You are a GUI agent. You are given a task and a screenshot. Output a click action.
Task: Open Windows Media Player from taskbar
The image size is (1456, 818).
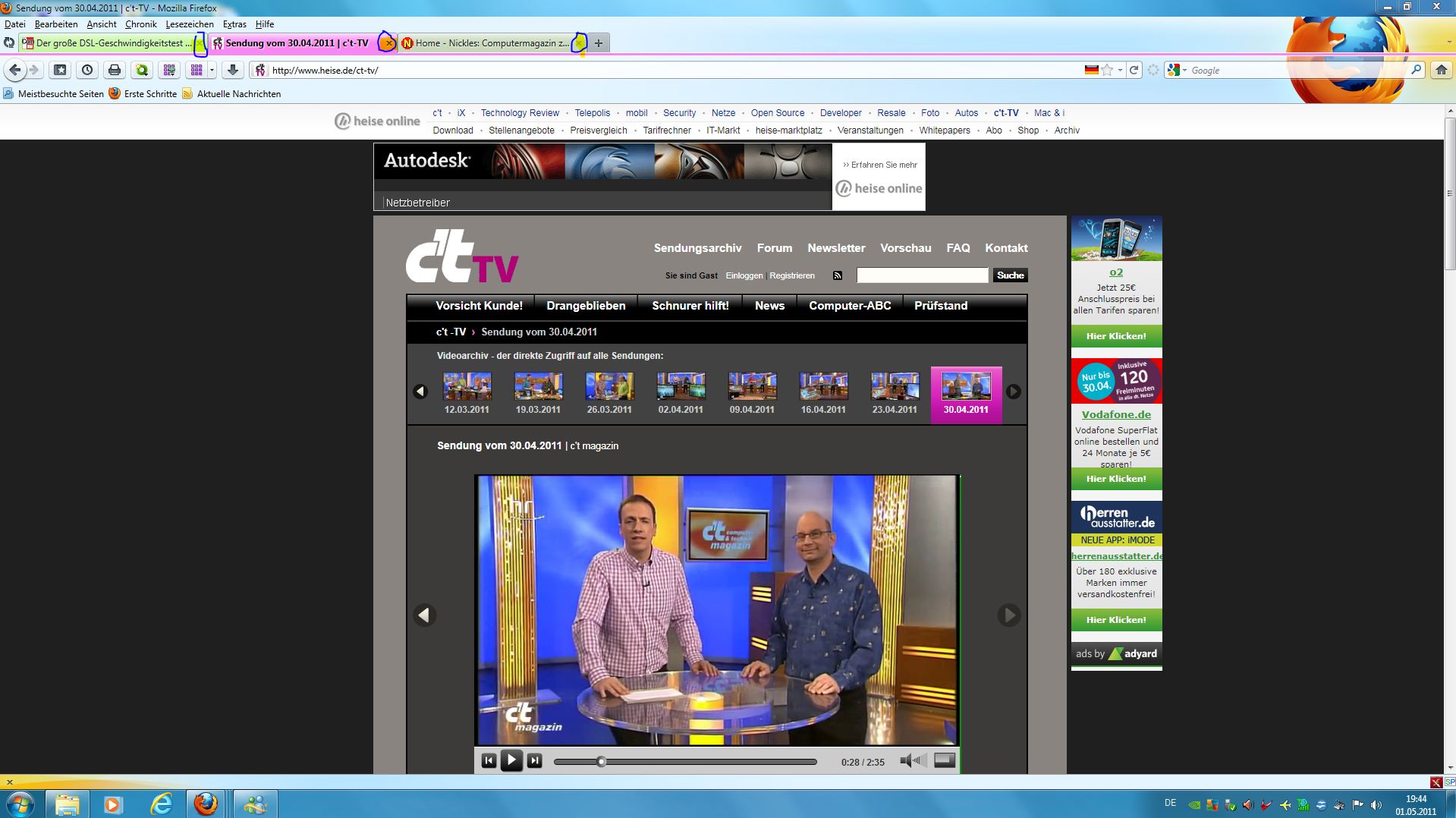tap(113, 804)
